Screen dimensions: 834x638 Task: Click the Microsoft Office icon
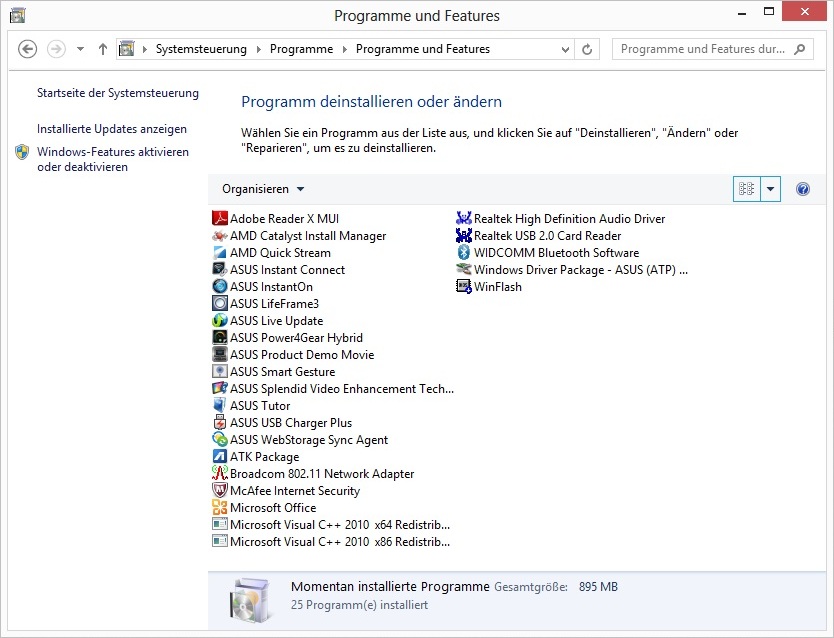click(x=220, y=507)
